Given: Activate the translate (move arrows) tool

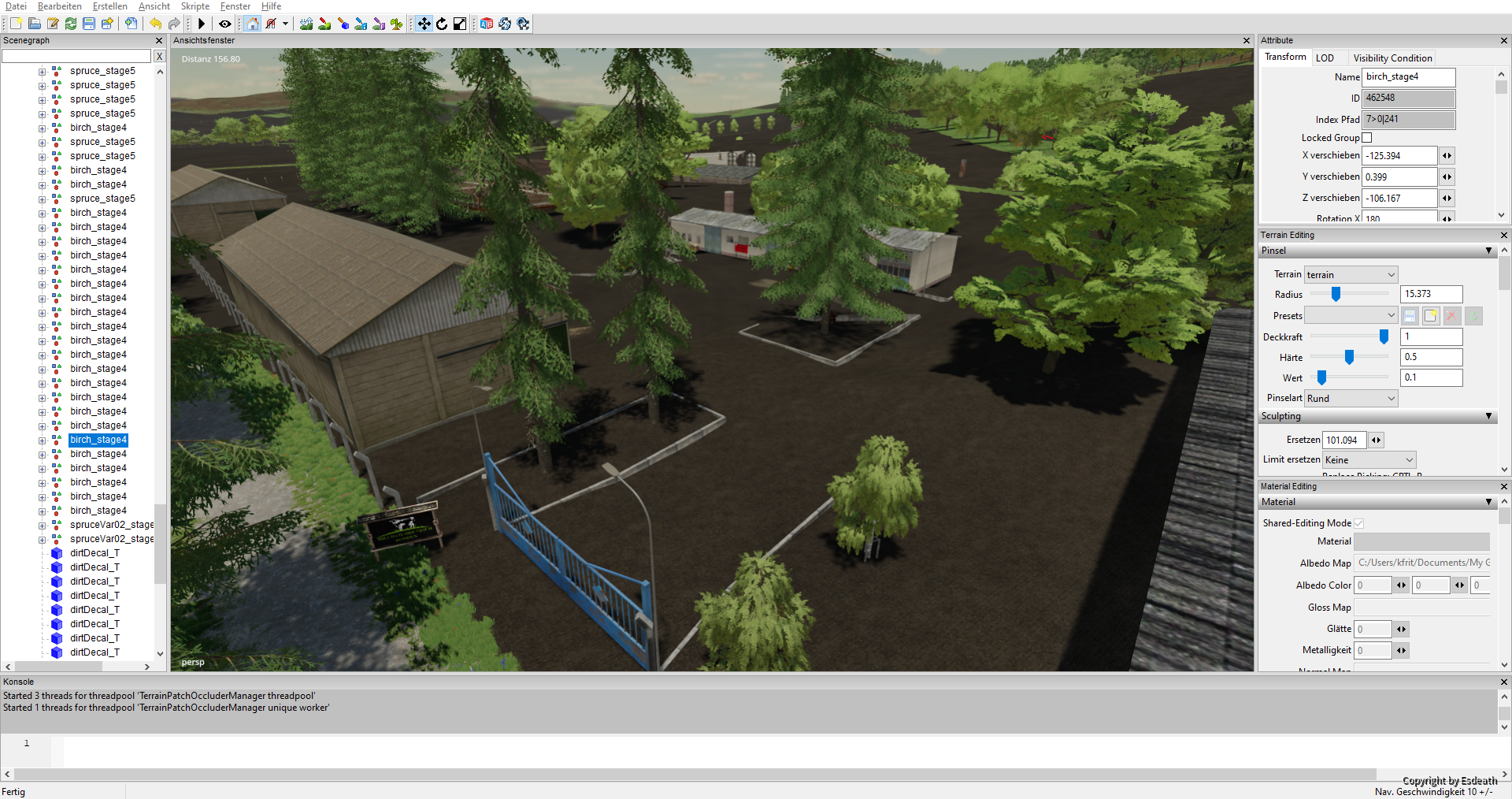Looking at the screenshot, I should point(424,24).
